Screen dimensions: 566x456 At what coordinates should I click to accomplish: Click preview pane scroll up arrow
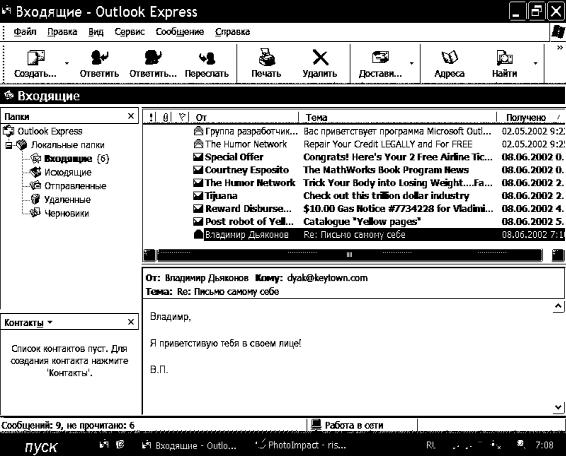point(558,307)
